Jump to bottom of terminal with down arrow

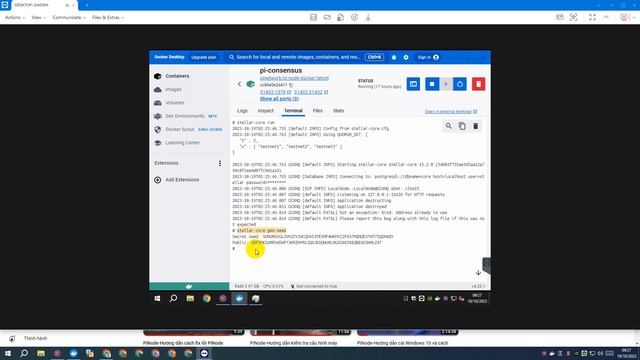click(478, 272)
